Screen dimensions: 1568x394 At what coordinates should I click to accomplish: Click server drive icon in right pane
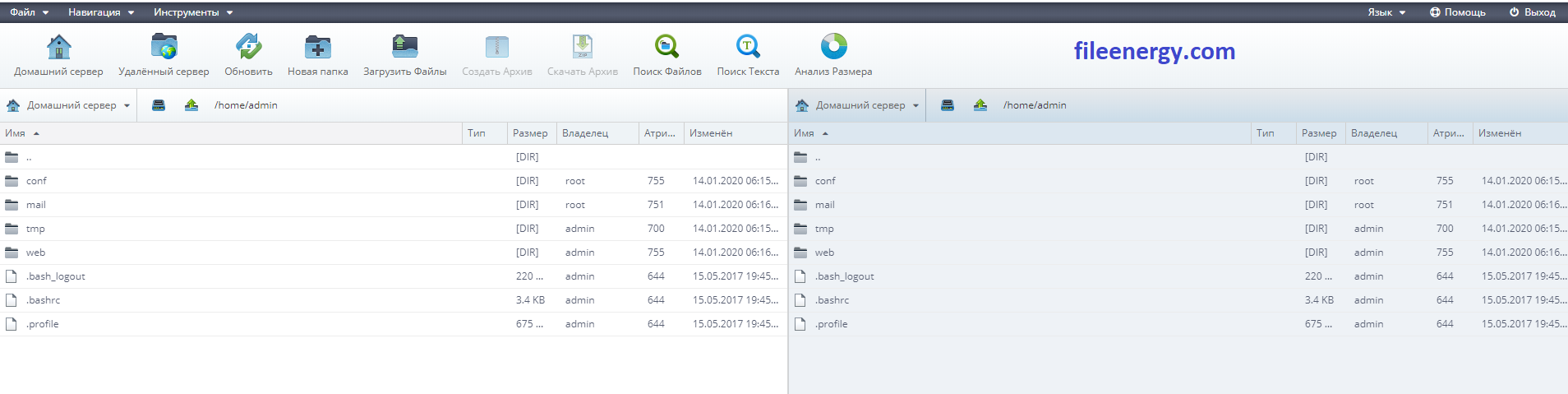click(x=948, y=105)
